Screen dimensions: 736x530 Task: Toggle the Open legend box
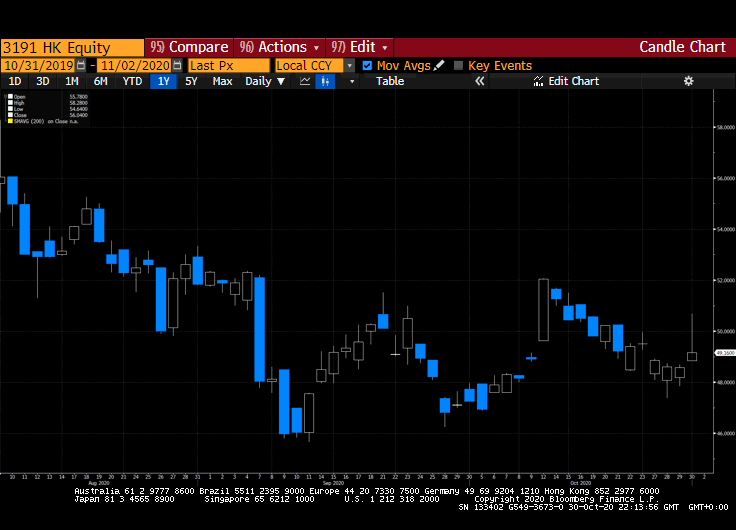[x=10, y=97]
